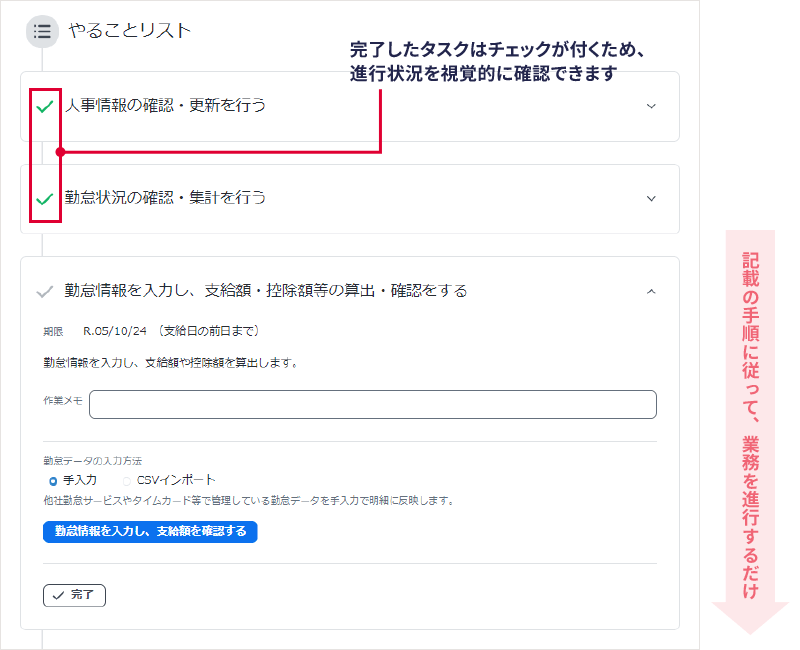Image resolution: width=800 pixels, height=650 pixels.
Task: Mark task done with 完了 button
Action: pyautogui.click(x=74, y=595)
